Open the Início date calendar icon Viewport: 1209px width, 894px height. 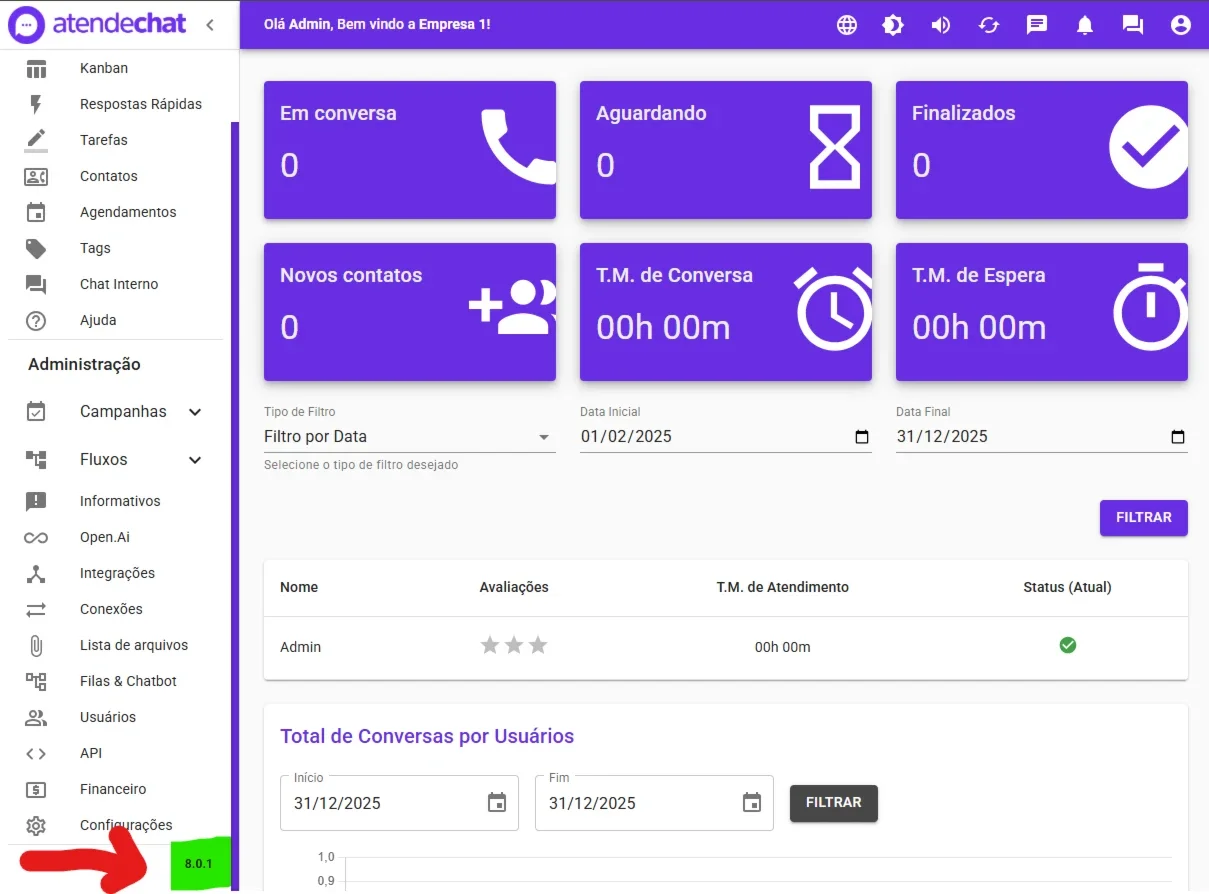pyautogui.click(x=497, y=803)
